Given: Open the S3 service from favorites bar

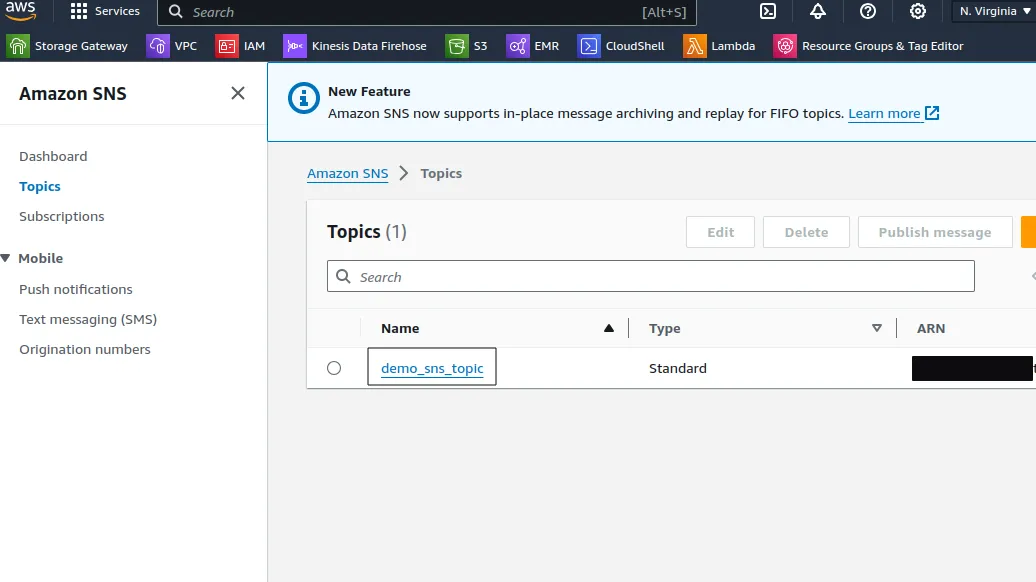Looking at the screenshot, I should 470,45.
